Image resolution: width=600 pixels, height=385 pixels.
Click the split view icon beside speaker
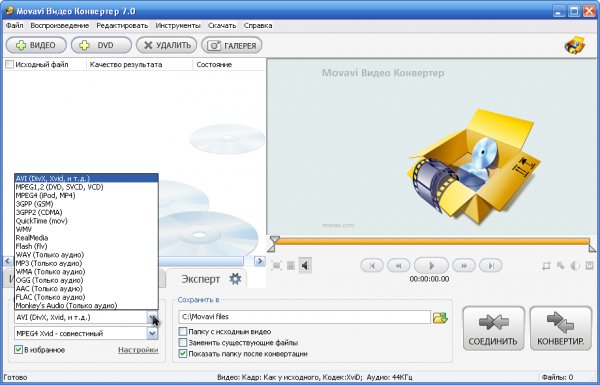point(291,265)
